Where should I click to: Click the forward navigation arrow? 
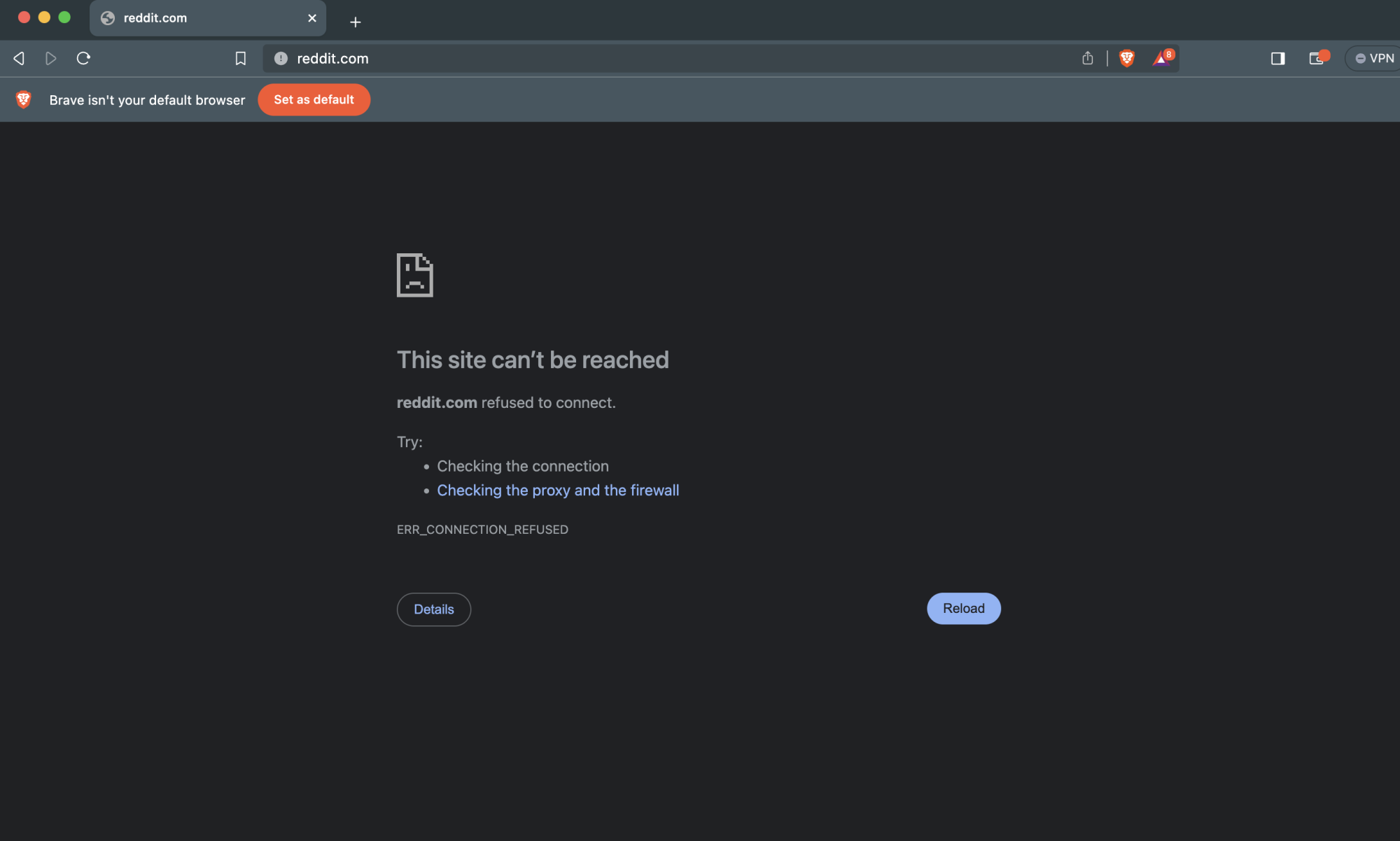(50, 59)
